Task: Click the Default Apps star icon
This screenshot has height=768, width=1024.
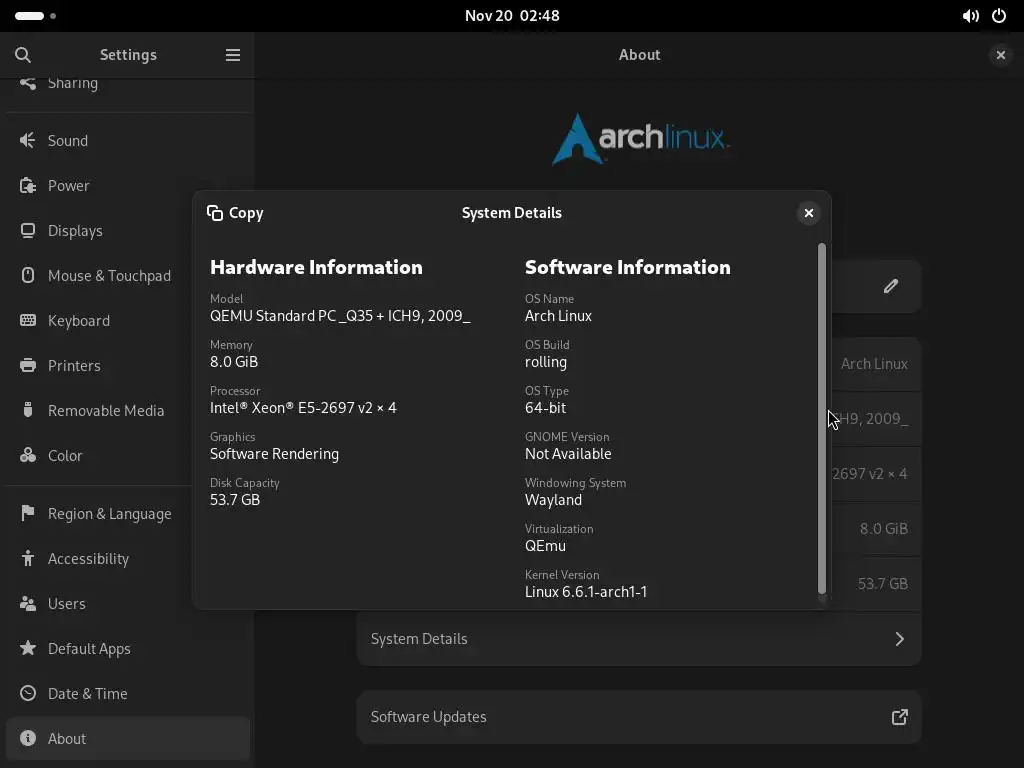Action: (27, 648)
